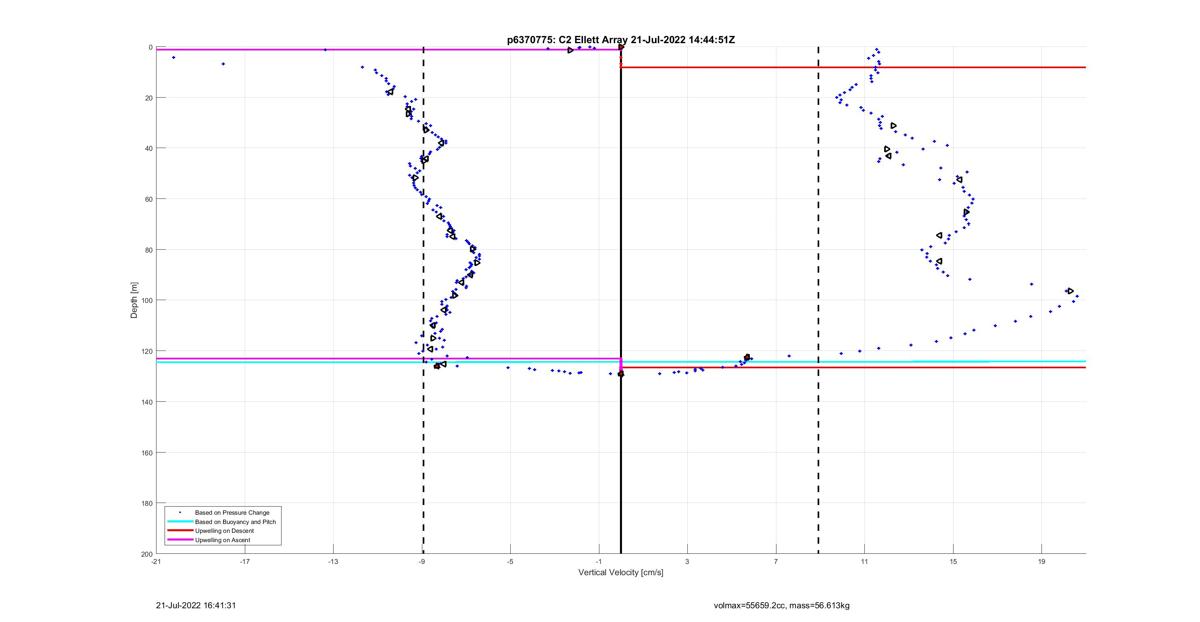Viewport: 1200px width, 622px height.
Task: Click the x-axis tick label '-9'
Action: click(421, 561)
